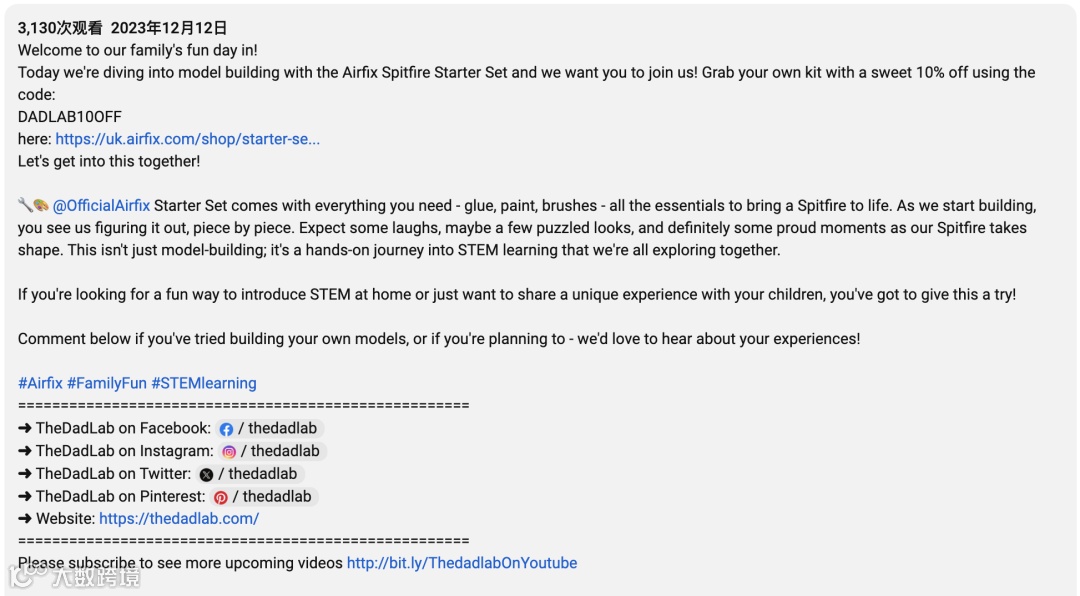Screen dimensions: 1080x596
Task: Click the Pinterest logo icon
Action: [220, 497]
